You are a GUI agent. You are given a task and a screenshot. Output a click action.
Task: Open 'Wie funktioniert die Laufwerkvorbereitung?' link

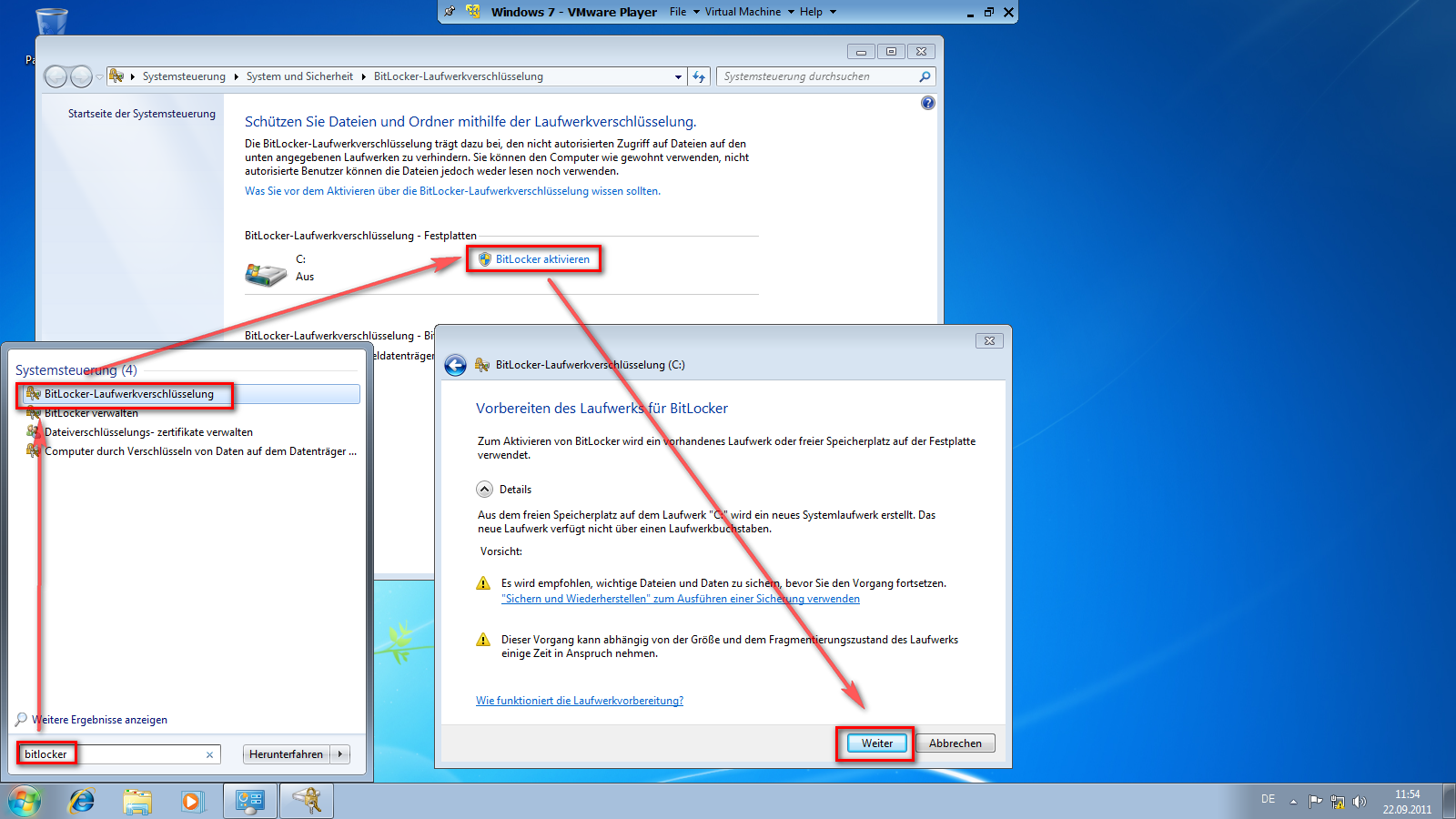[x=580, y=701]
